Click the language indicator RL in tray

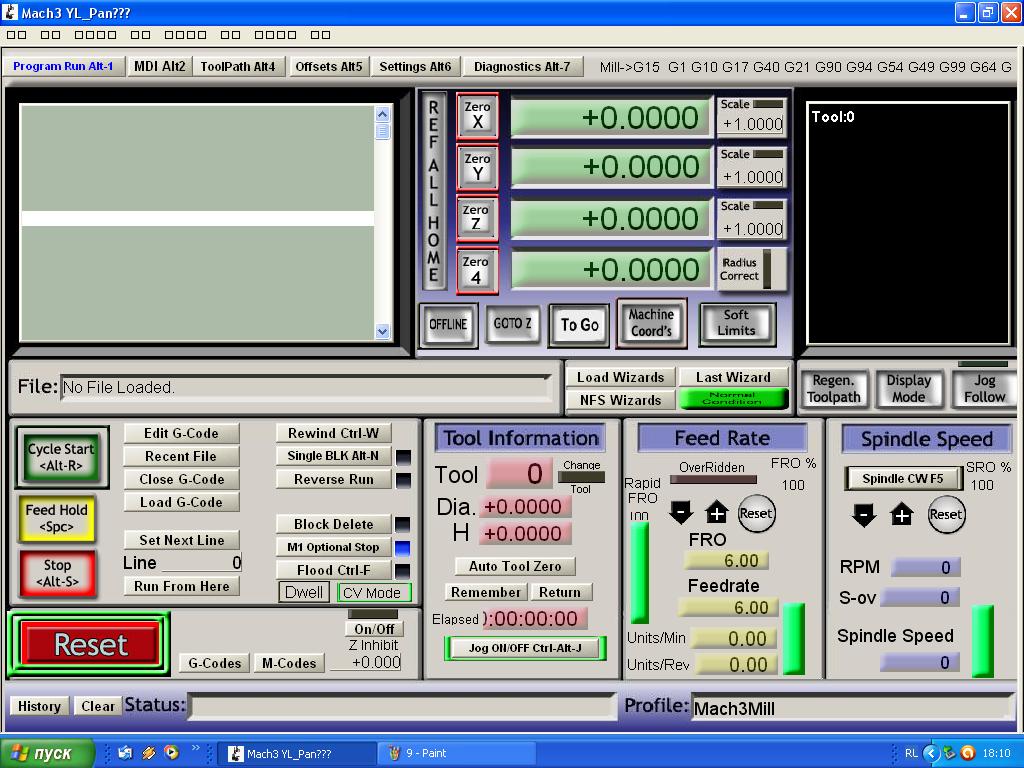coord(911,753)
